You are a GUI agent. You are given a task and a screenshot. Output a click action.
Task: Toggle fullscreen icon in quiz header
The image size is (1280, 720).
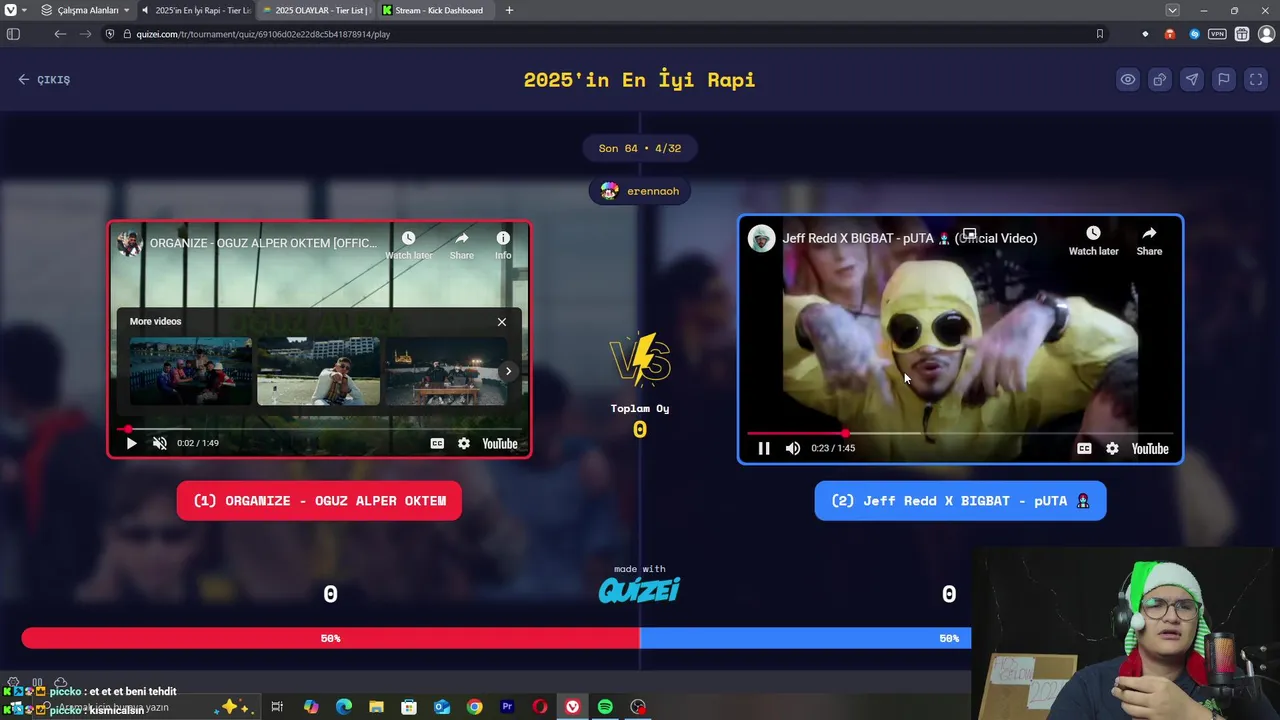tap(1255, 80)
